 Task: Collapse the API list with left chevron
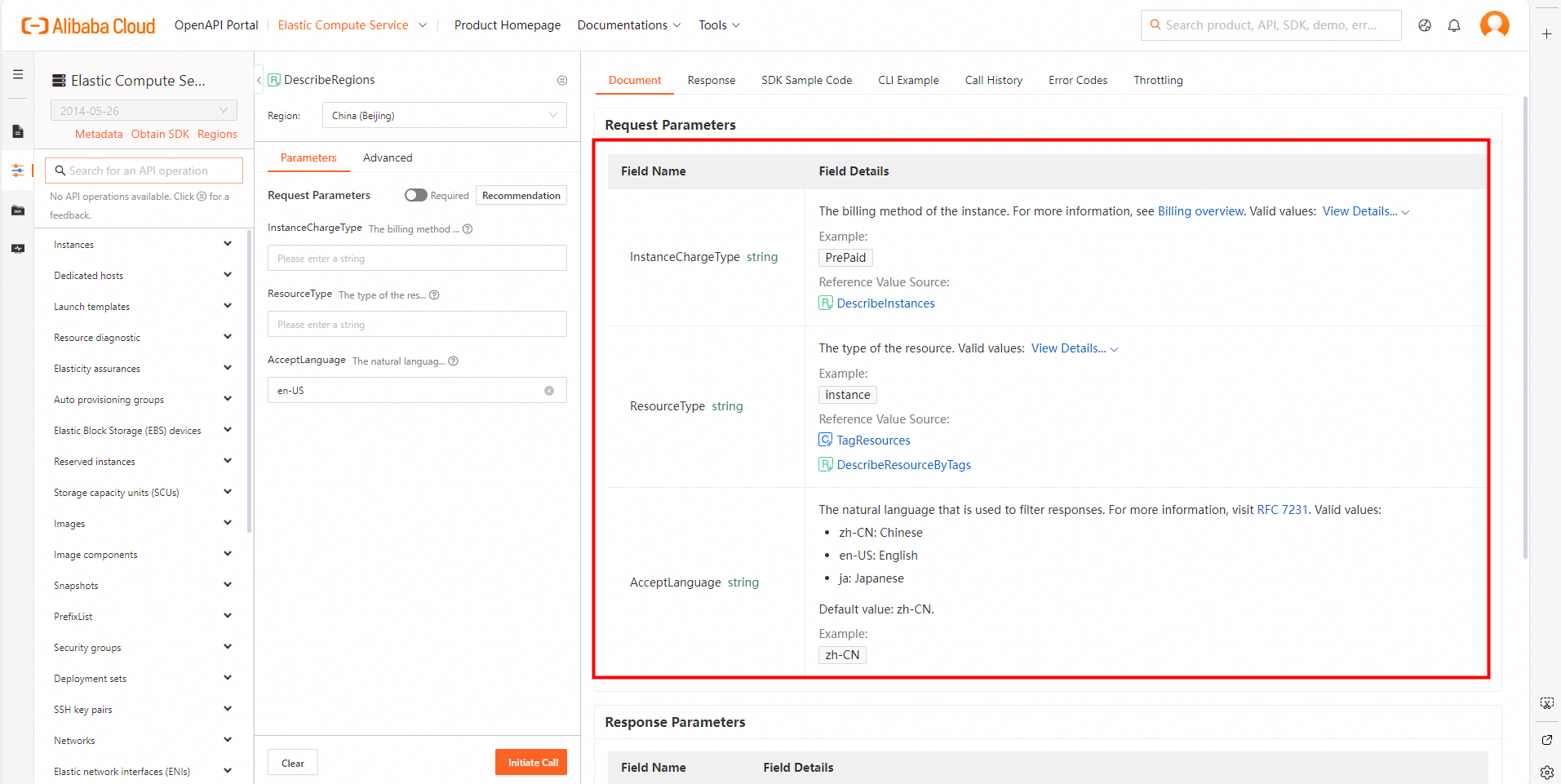[259, 80]
